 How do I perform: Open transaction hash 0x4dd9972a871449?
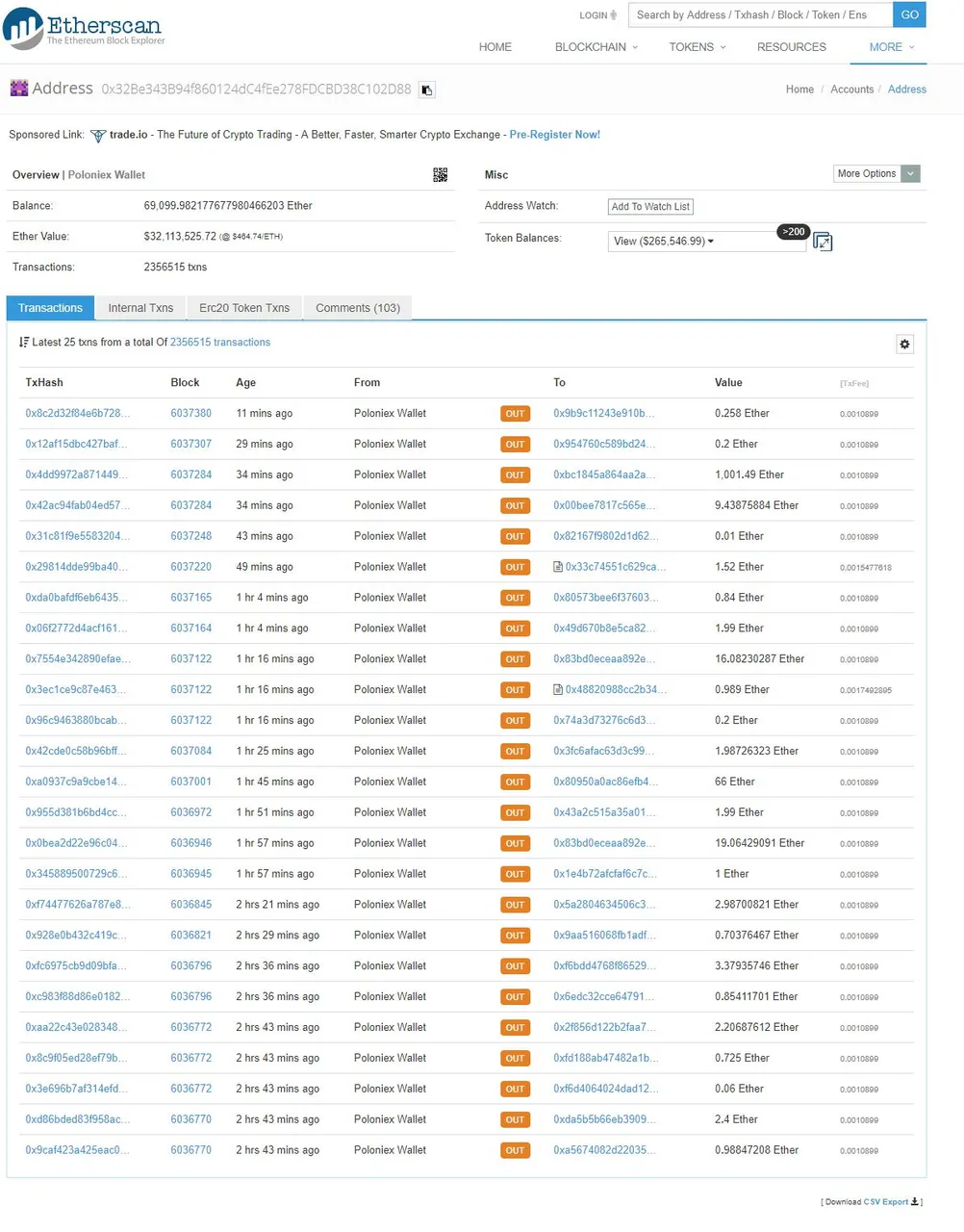[76, 475]
